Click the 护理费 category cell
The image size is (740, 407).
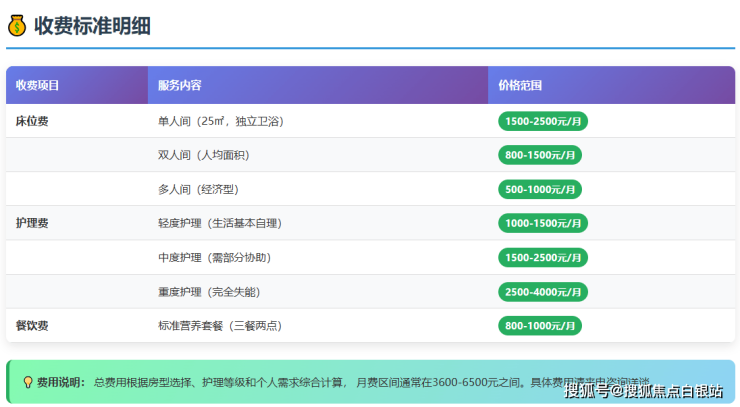click(x=32, y=223)
